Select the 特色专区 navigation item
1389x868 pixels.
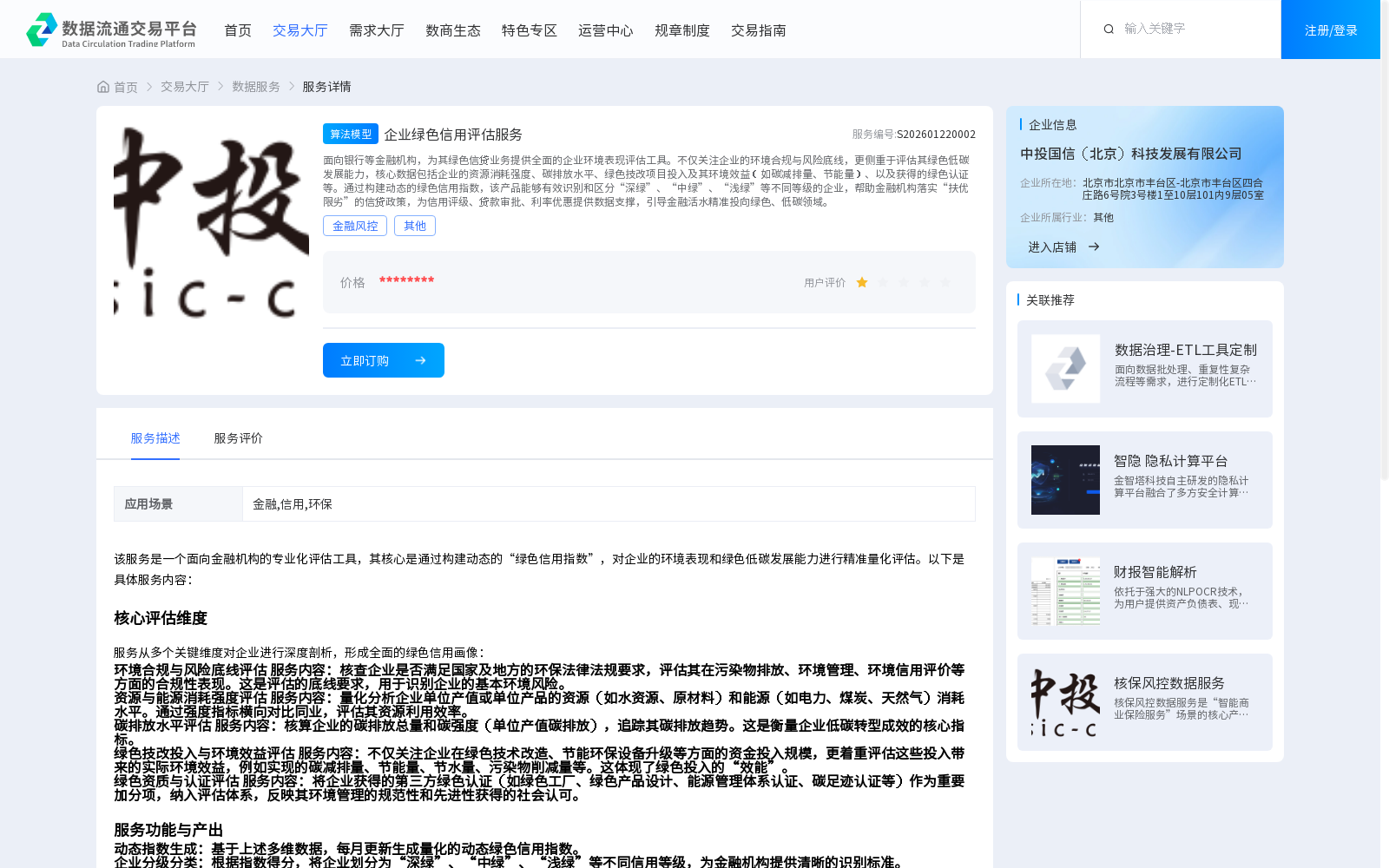tap(530, 30)
